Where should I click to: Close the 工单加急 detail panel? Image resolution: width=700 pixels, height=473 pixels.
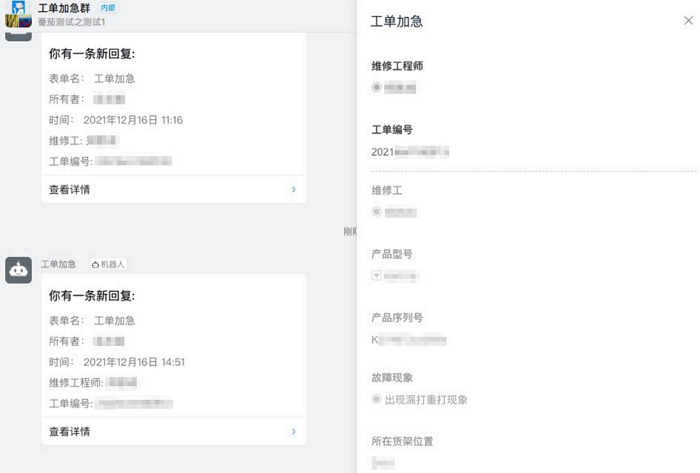(688, 21)
